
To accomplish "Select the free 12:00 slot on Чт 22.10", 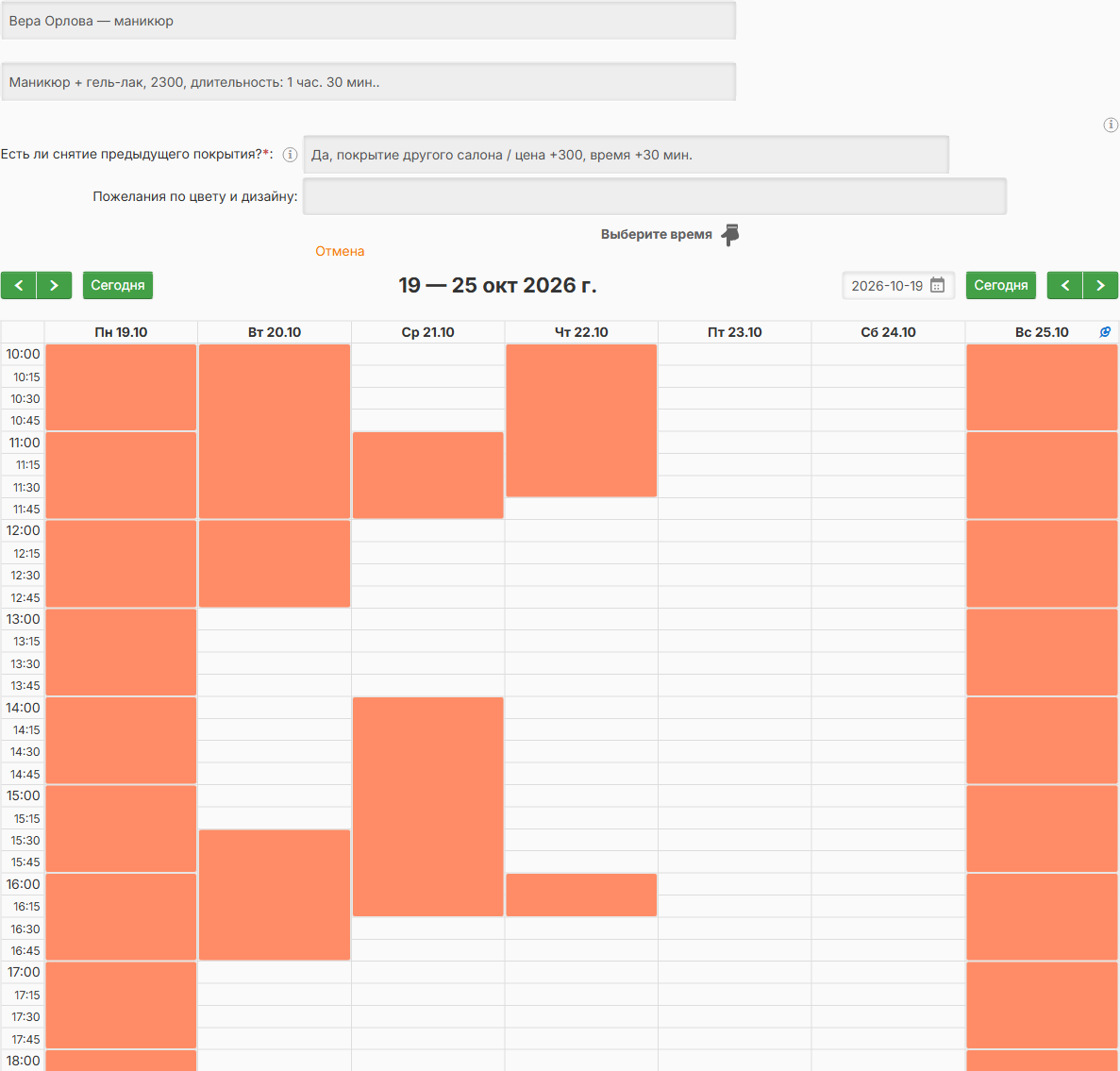I will click(581, 531).
